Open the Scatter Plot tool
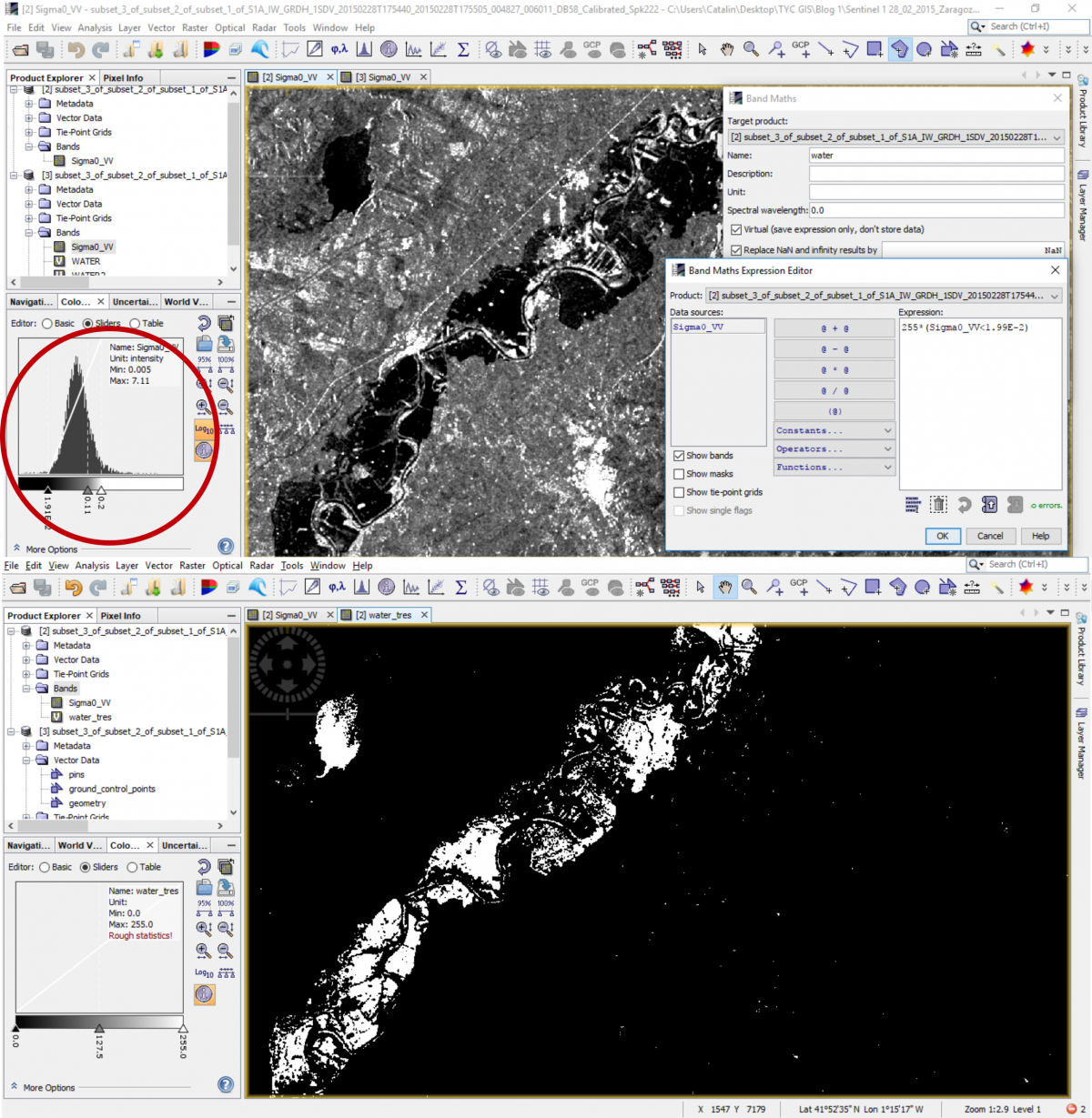The width and height of the screenshot is (1092, 1118). pyautogui.click(x=438, y=51)
